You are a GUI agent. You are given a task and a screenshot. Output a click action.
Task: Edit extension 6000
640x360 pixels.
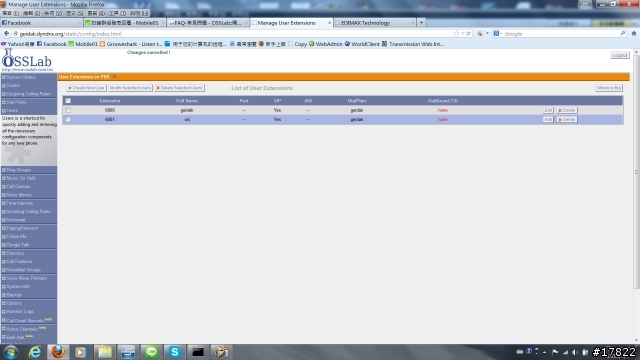pos(548,110)
